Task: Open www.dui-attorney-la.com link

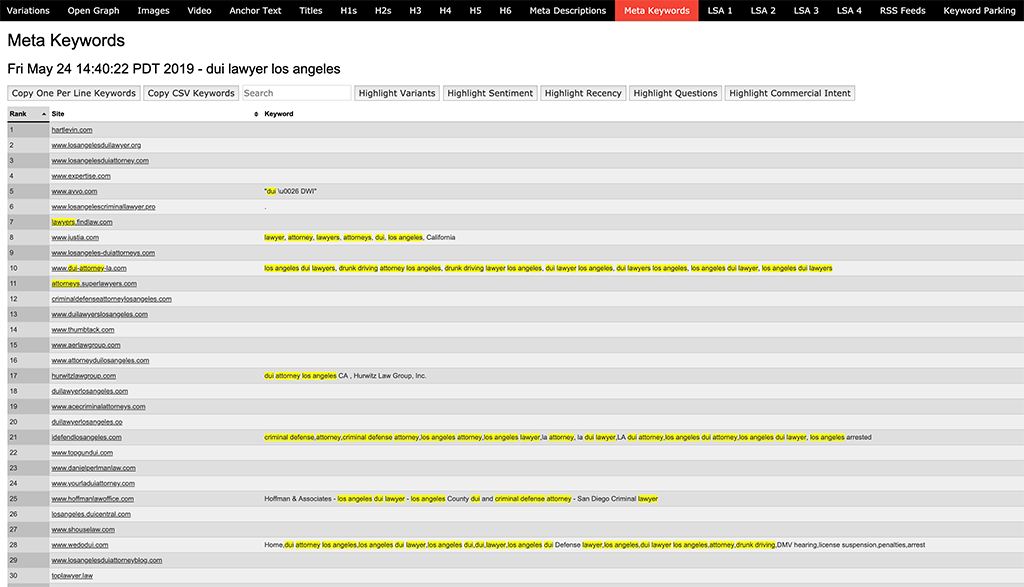Action: [89, 268]
